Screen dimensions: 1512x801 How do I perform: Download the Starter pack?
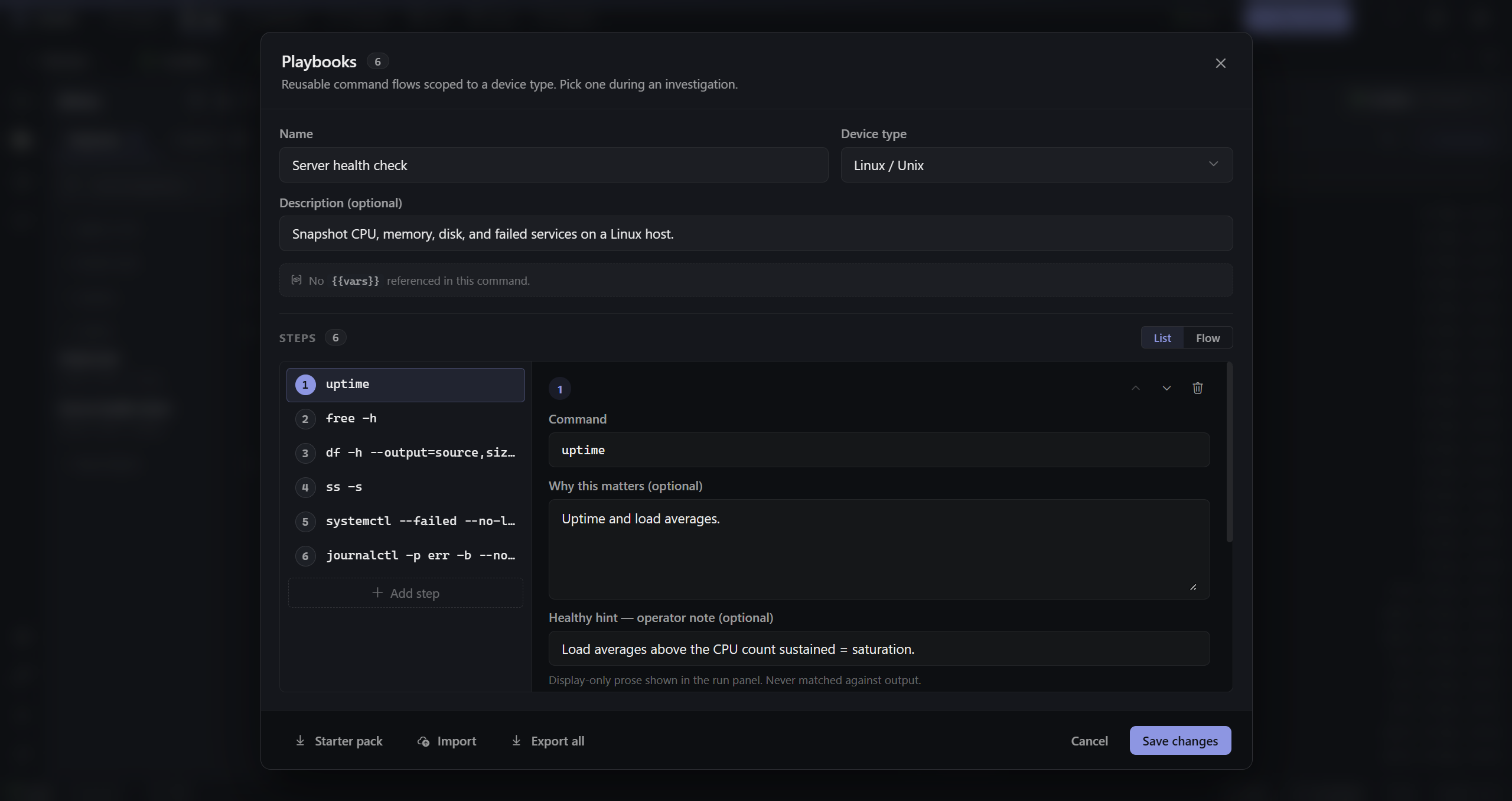pyautogui.click(x=338, y=741)
